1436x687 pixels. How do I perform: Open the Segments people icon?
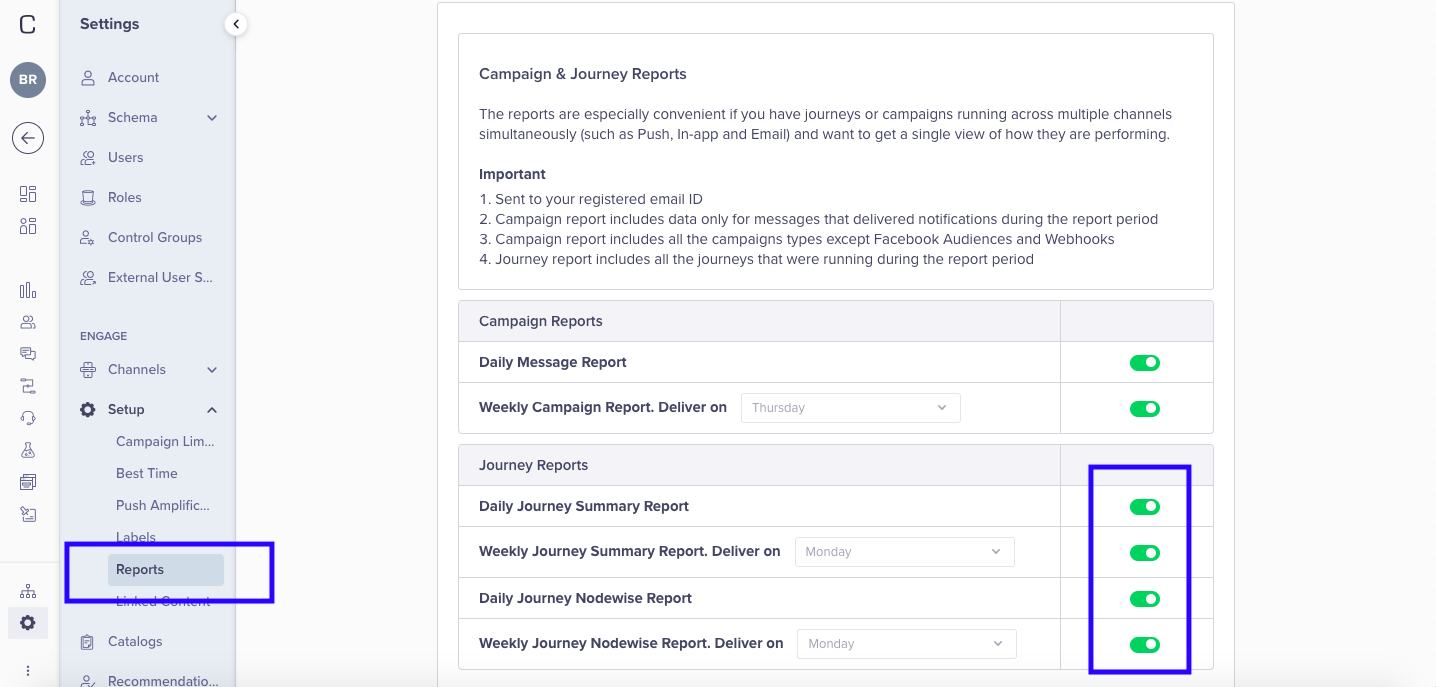tap(28, 321)
